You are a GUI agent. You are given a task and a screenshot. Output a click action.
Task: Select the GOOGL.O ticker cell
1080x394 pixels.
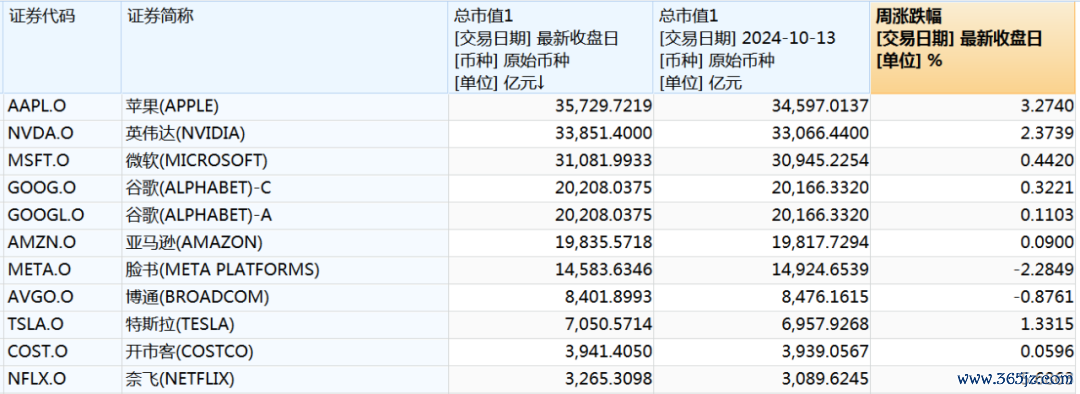(62, 215)
